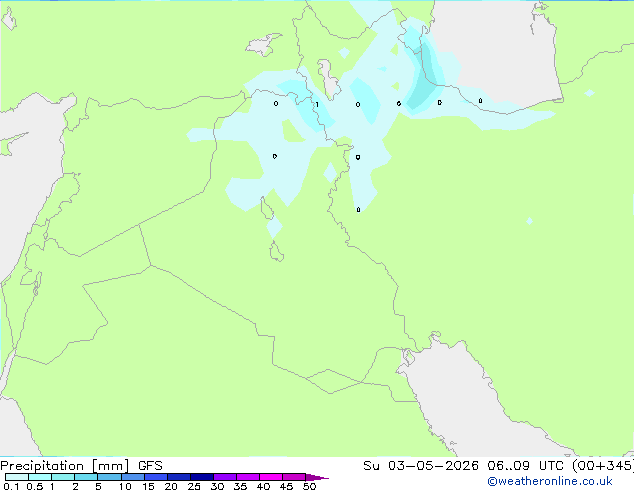This screenshot has height=490, width=634.
Task: Select the 30–35 mm purple legend box
Action: coord(224,477)
